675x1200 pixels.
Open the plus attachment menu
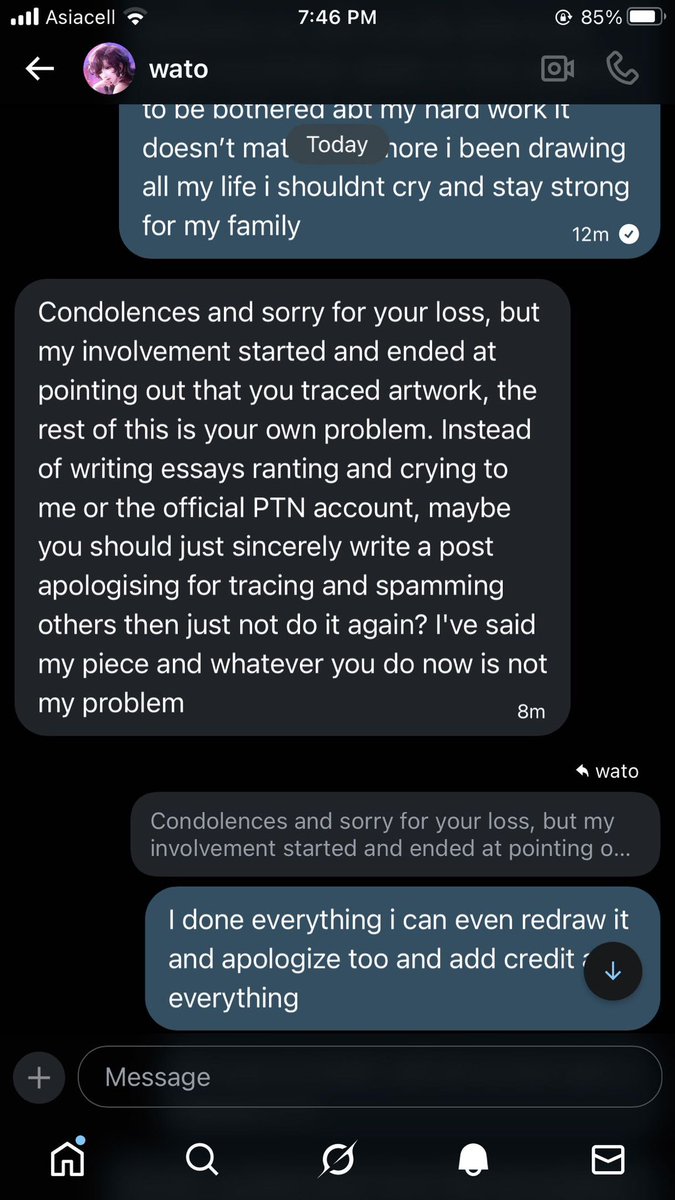click(x=39, y=1077)
